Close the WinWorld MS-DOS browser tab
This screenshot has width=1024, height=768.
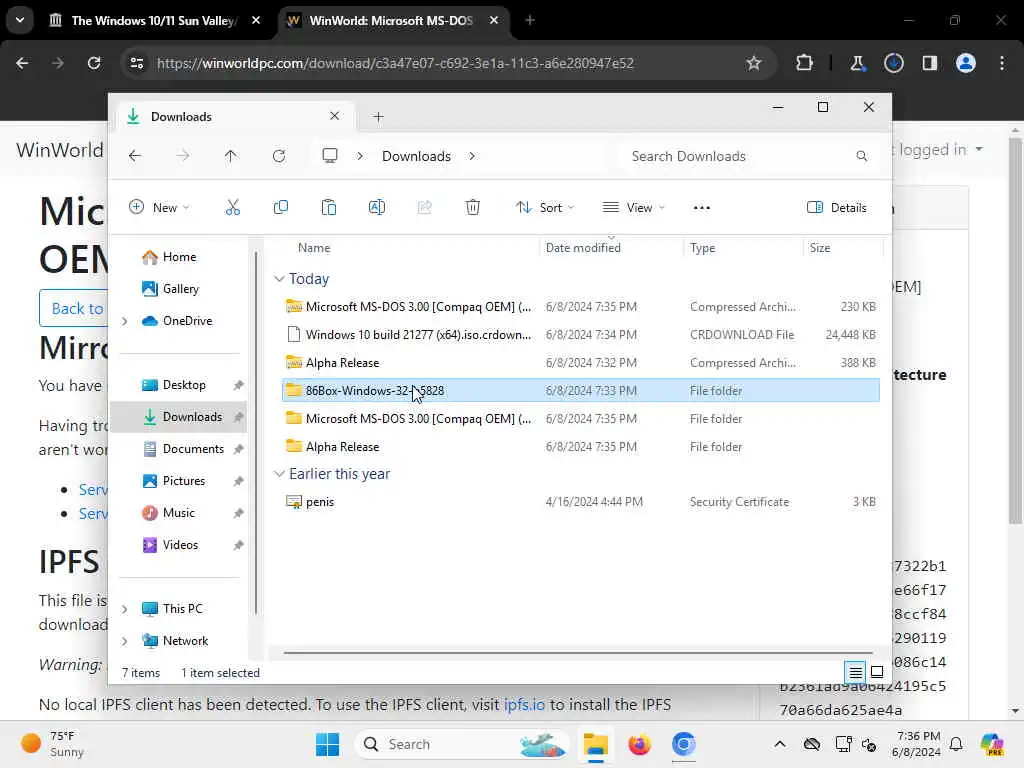494,20
